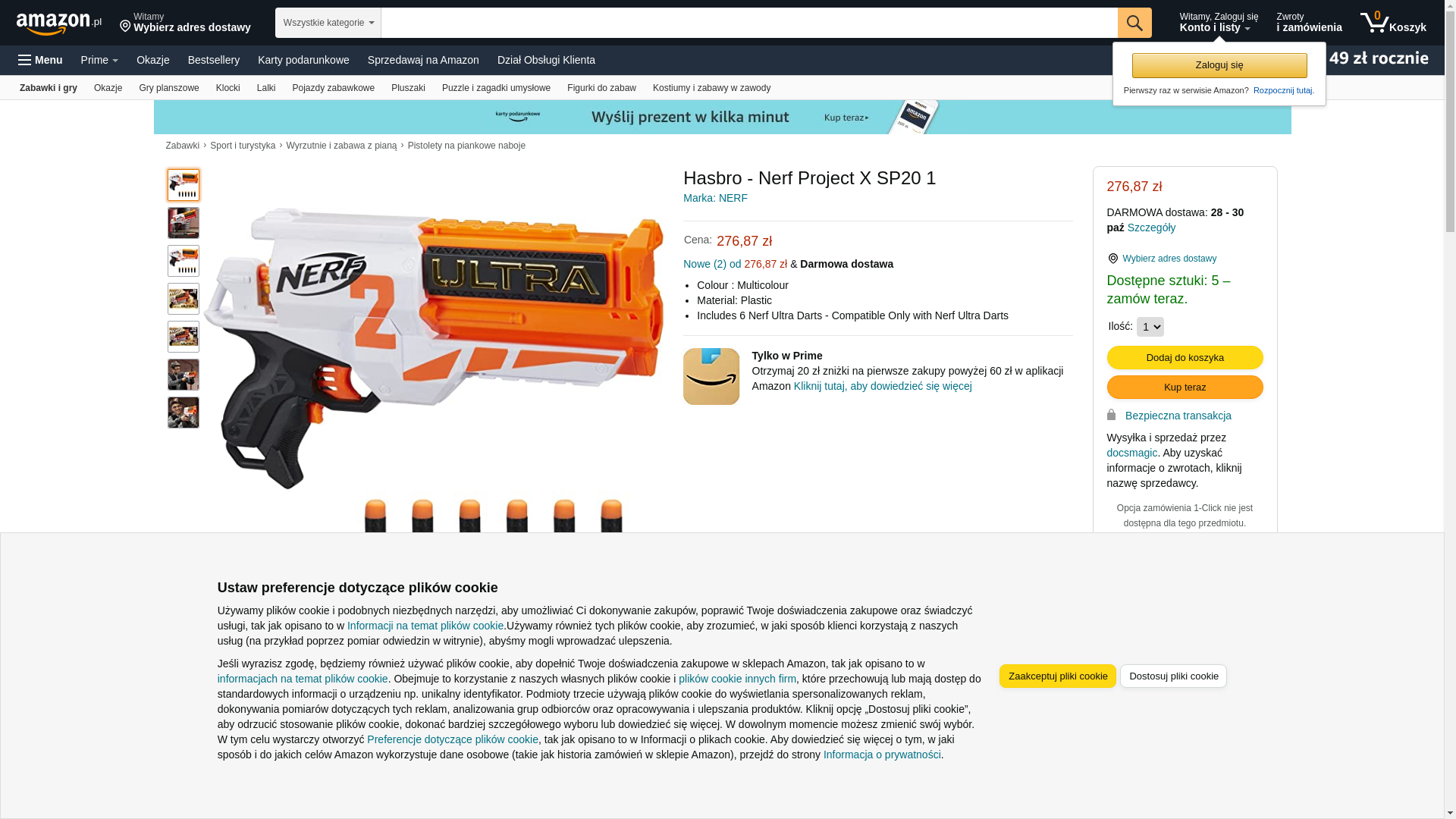Add the item with Dodaj do koszyka
The height and width of the screenshot is (819, 1456).
[x=1185, y=358]
